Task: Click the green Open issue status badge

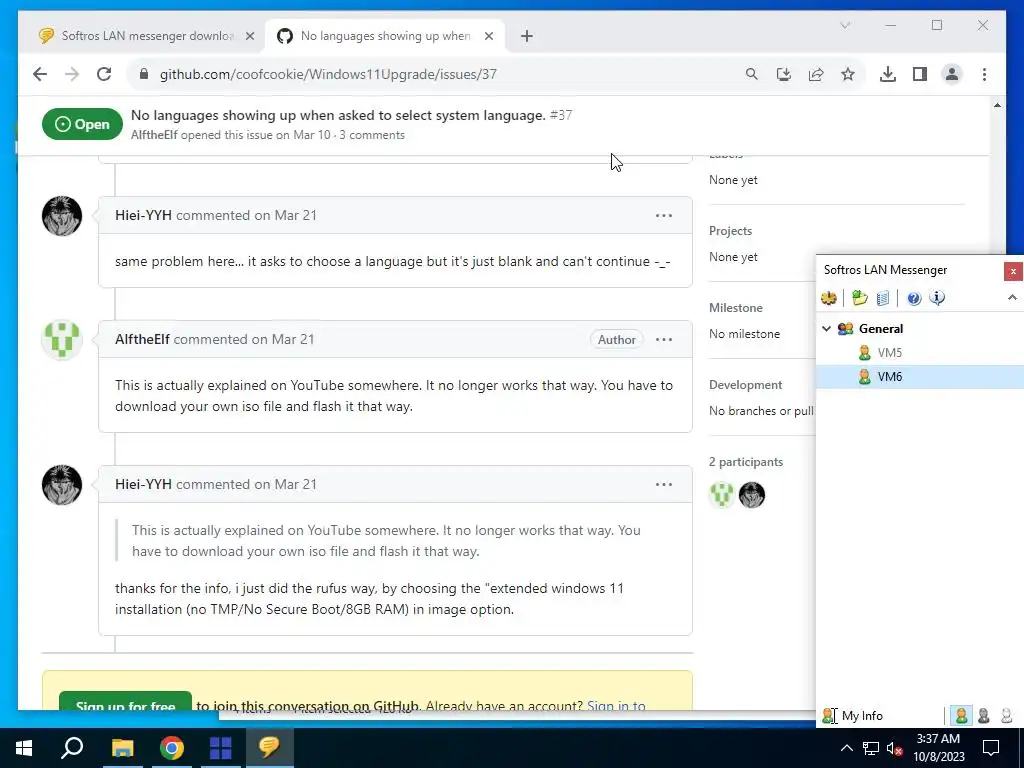Action: point(82,124)
